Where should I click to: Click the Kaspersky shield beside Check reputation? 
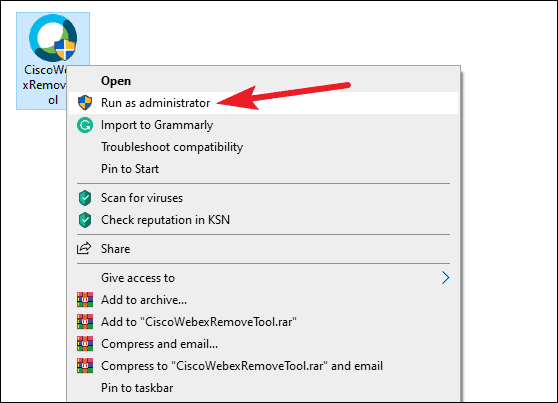click(x=85, y=220)
